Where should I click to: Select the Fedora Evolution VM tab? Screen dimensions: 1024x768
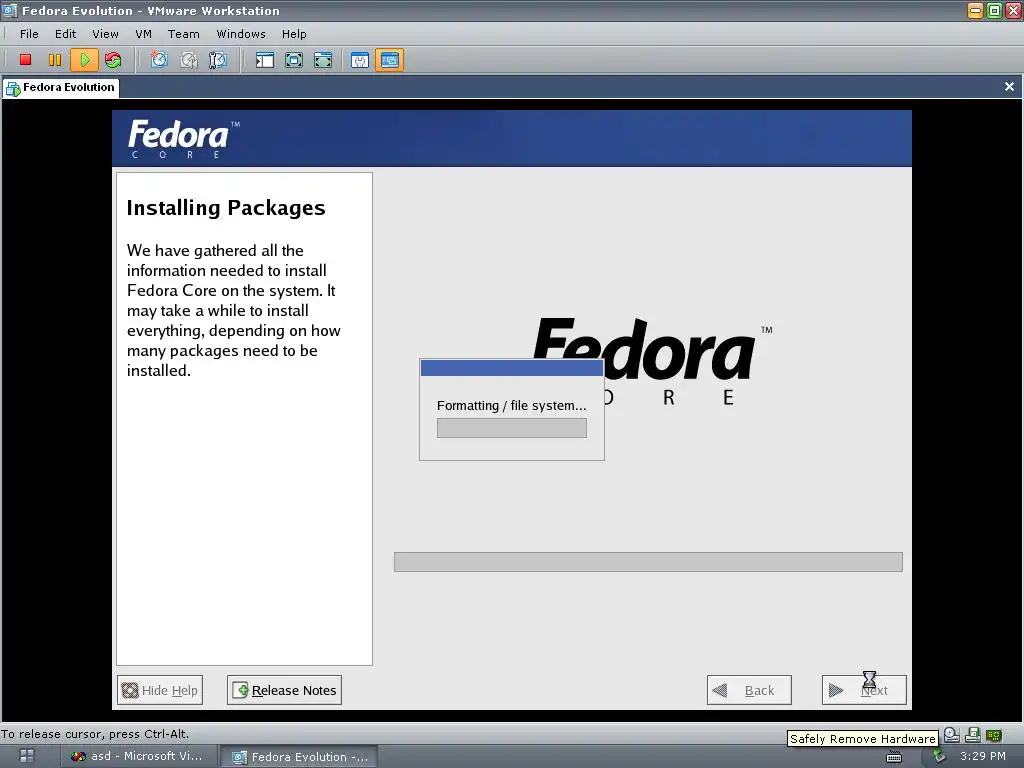(61, 88)
